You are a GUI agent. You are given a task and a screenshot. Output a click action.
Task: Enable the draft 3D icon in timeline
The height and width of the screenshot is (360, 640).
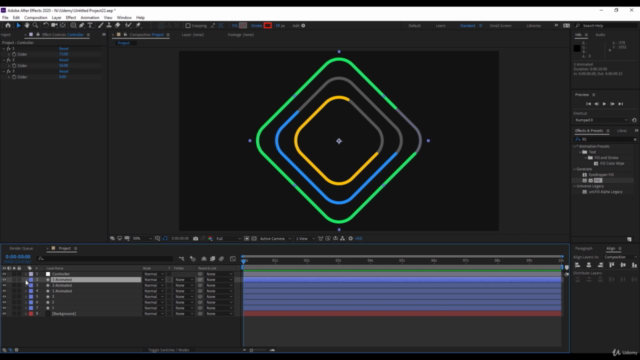[x=193, y=258]
